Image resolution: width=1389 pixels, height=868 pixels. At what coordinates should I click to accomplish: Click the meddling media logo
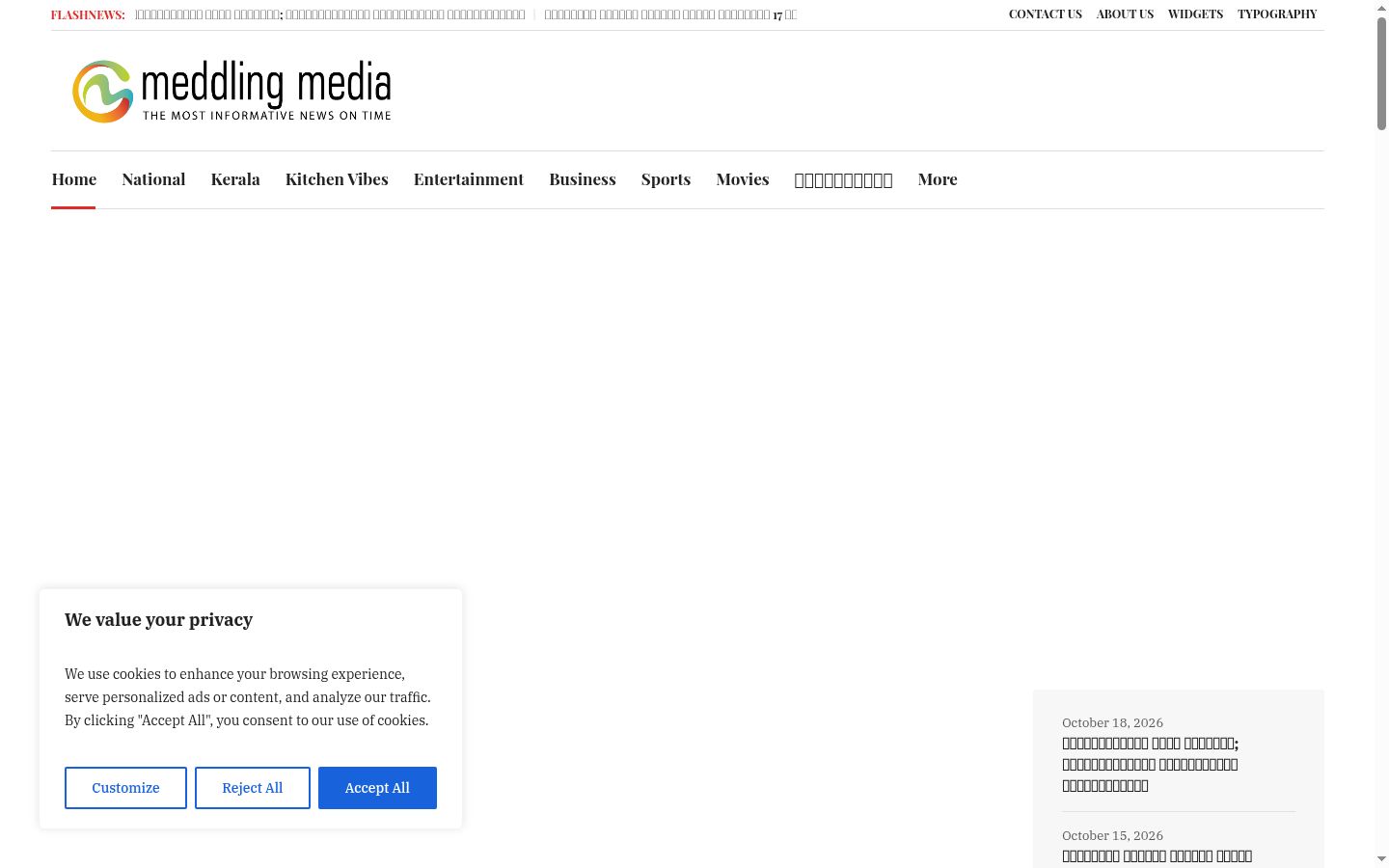tap(231, 92)
